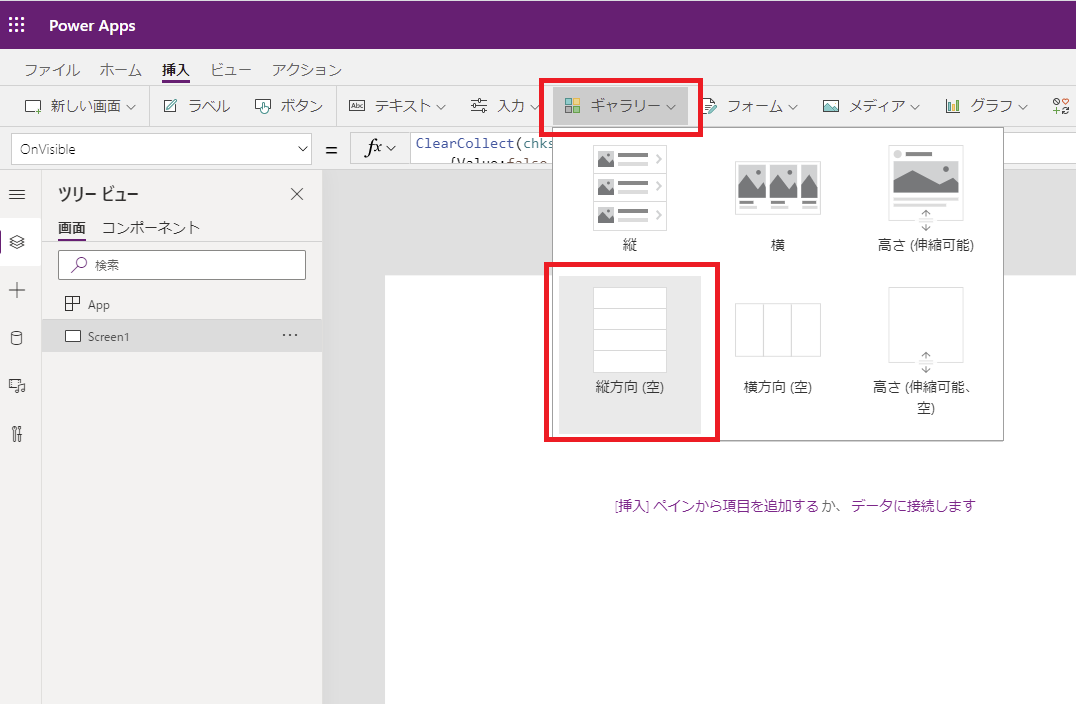Open the ビュー menu
The width and height of the screenshot is (1076, 704).
pos(230,69)
